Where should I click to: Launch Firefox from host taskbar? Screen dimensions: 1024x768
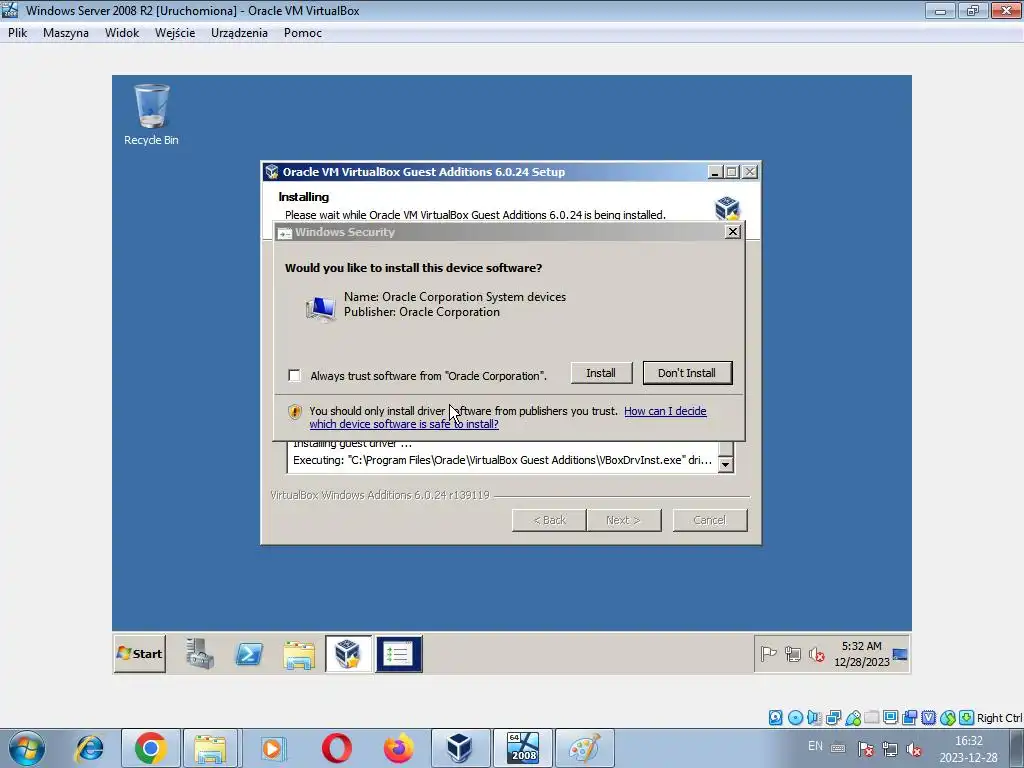tap(398, 748)
